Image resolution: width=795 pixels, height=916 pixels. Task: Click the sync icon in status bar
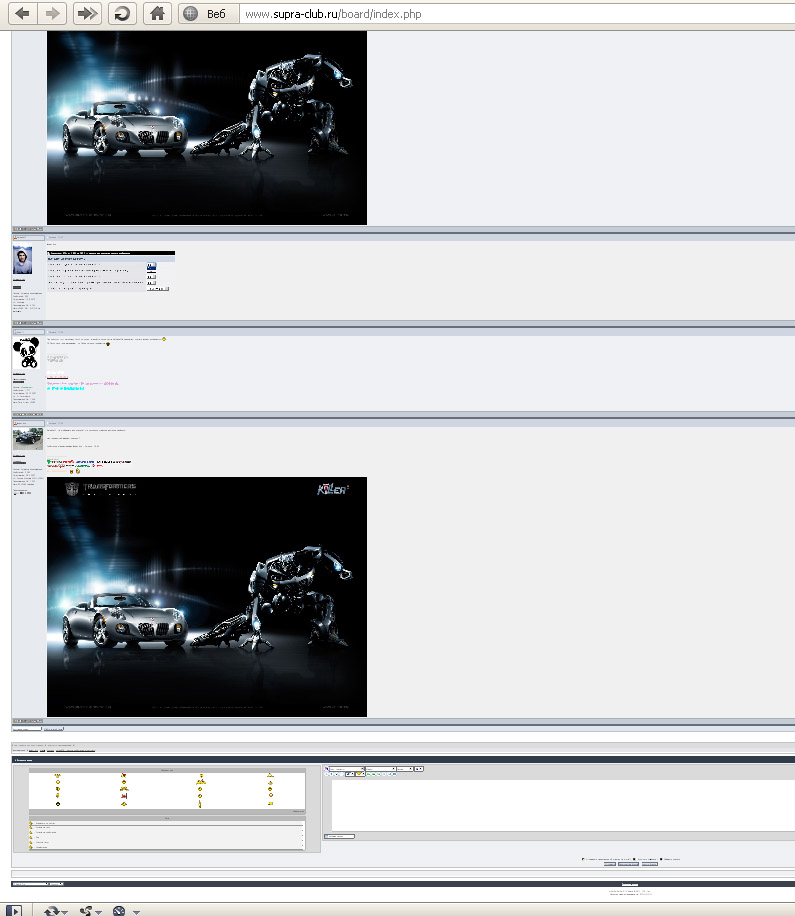[50, 910]
